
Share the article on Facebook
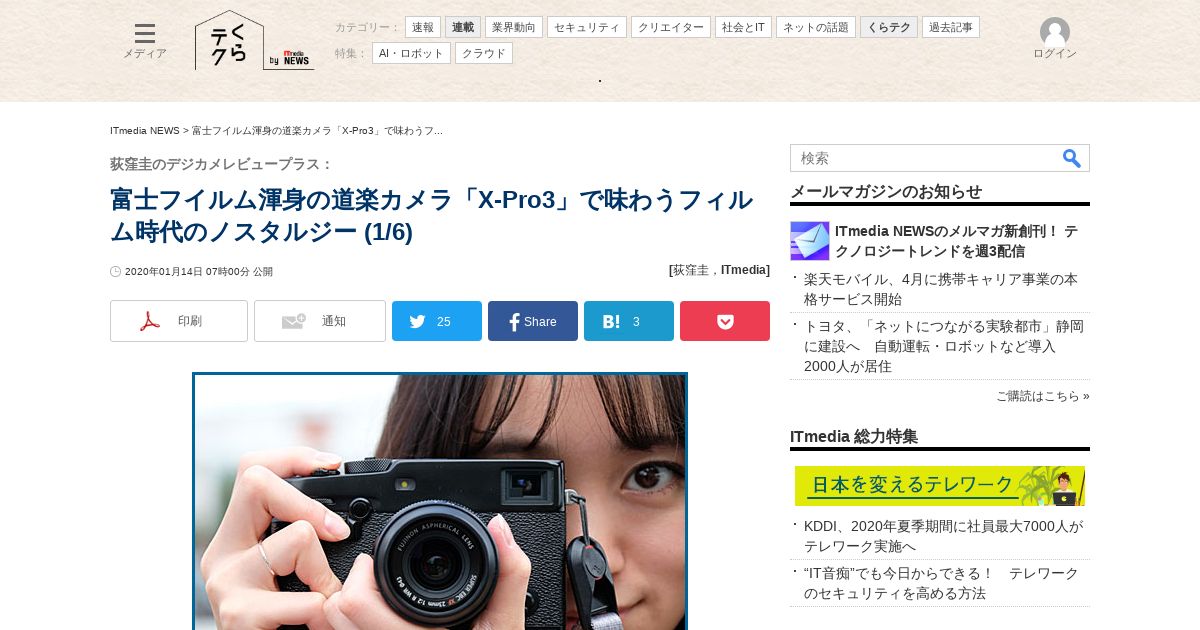[x=533, y=321]
